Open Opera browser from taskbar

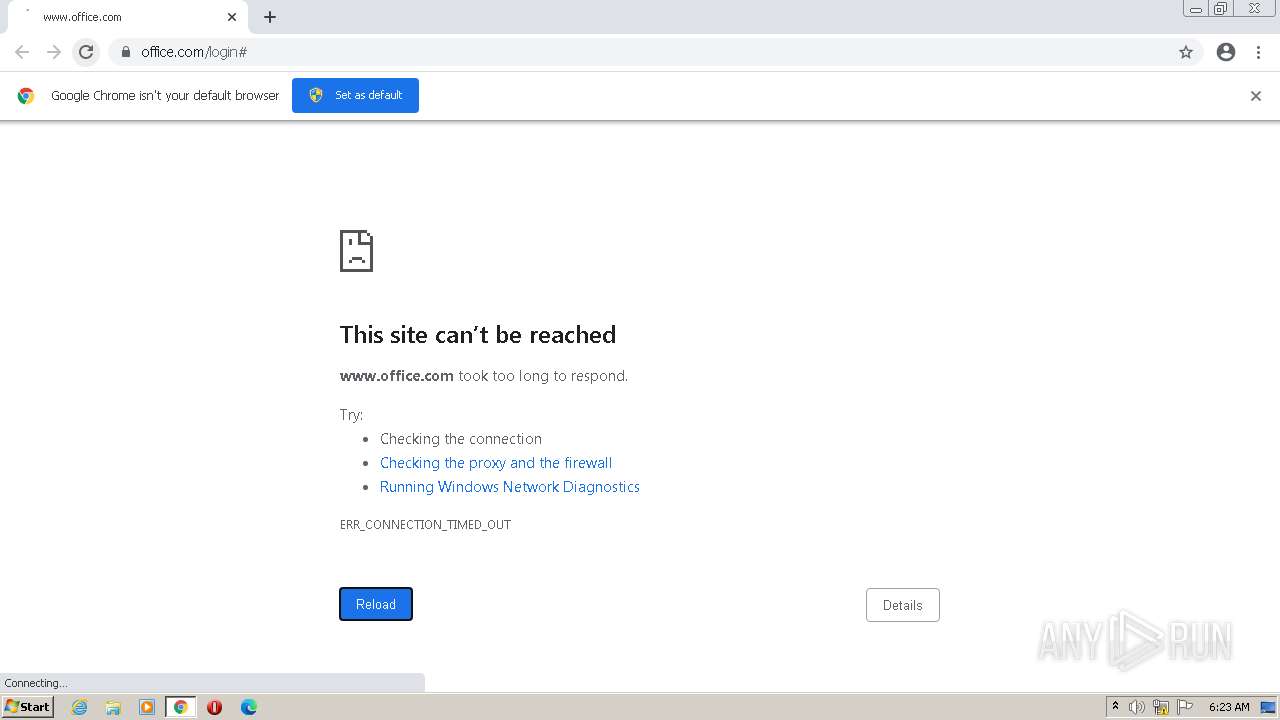coord(214,707)
